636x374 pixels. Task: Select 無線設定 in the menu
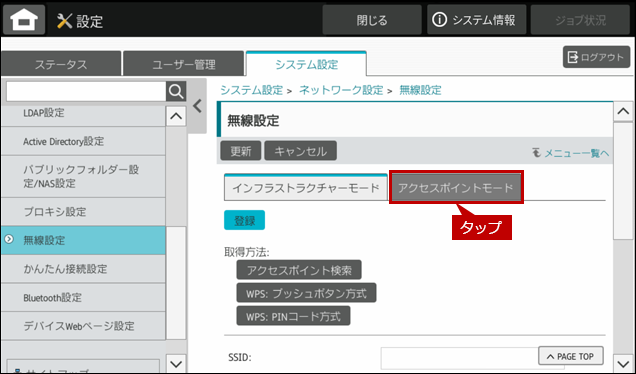click(83, 240)
